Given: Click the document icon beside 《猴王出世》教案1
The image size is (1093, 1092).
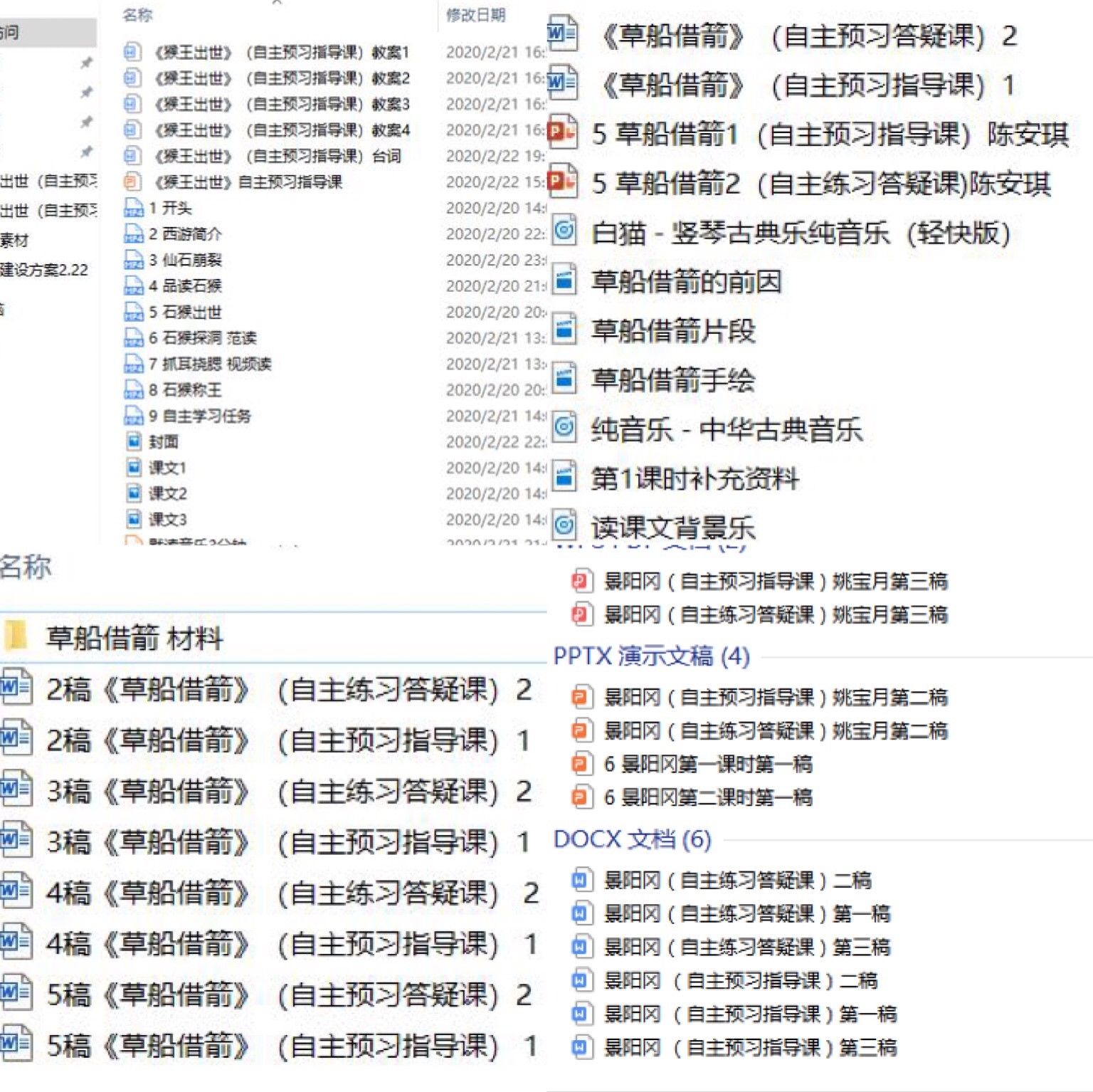Looking at the screenshot, I should click(x=132, y=51).
